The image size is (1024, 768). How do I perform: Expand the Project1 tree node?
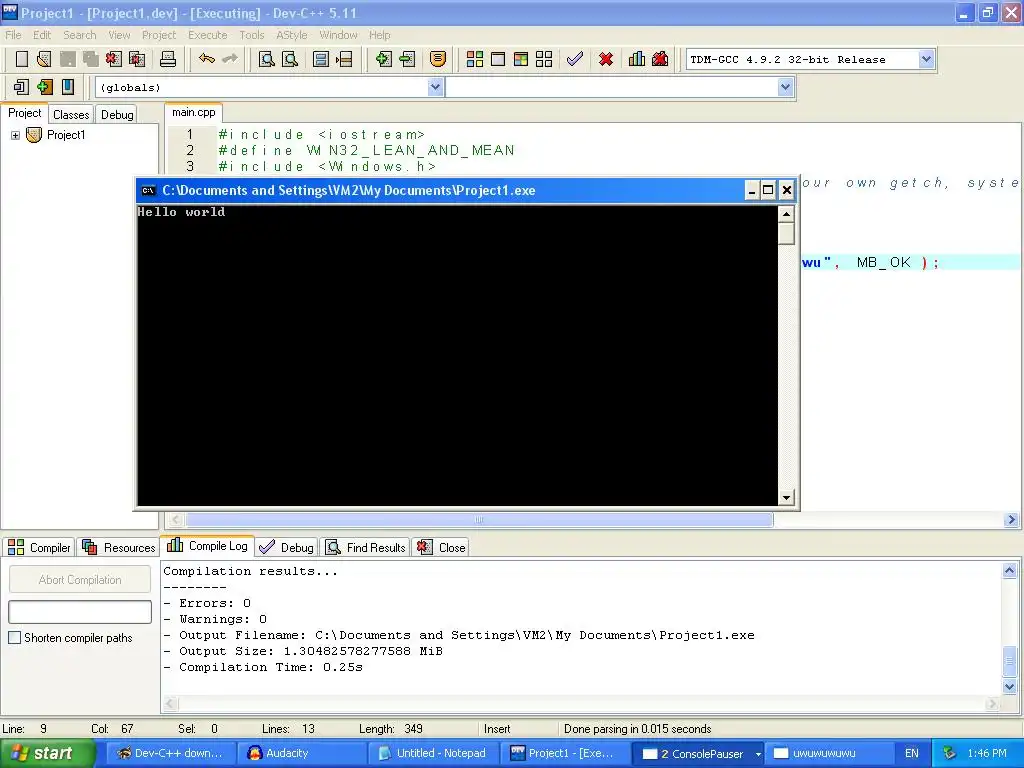pos(15,135)
